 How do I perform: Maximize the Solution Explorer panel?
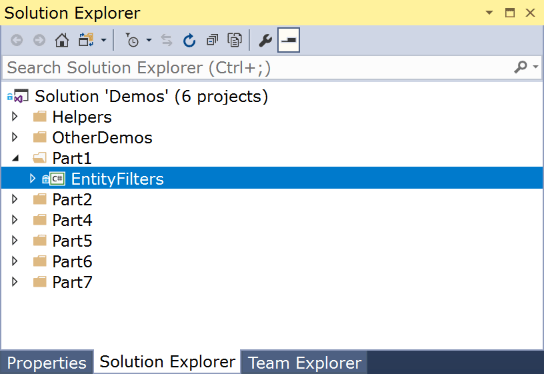pos(510,13)
